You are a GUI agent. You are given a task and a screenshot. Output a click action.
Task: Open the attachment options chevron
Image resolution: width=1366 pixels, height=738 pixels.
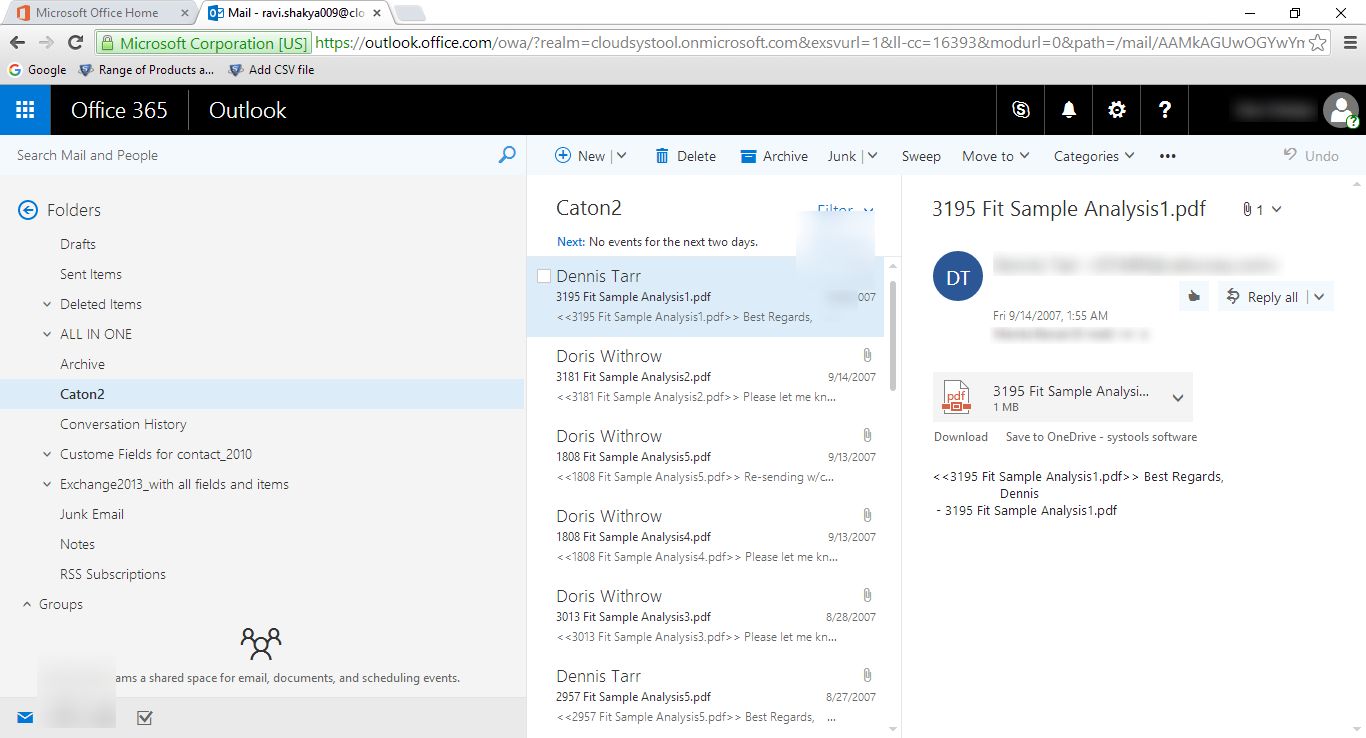(x=1178, y=398)
